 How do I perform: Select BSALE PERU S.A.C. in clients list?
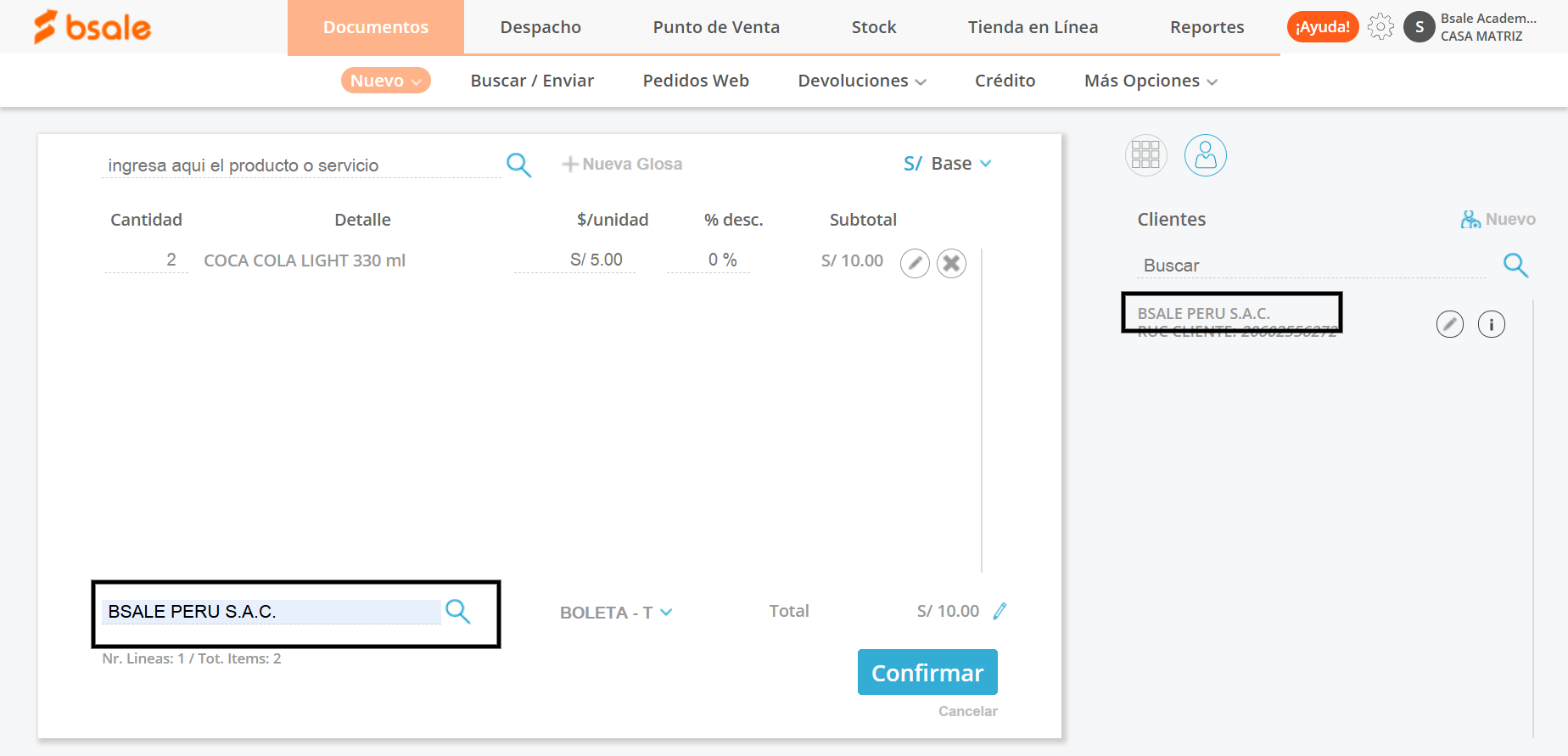tap(1203, 314)
